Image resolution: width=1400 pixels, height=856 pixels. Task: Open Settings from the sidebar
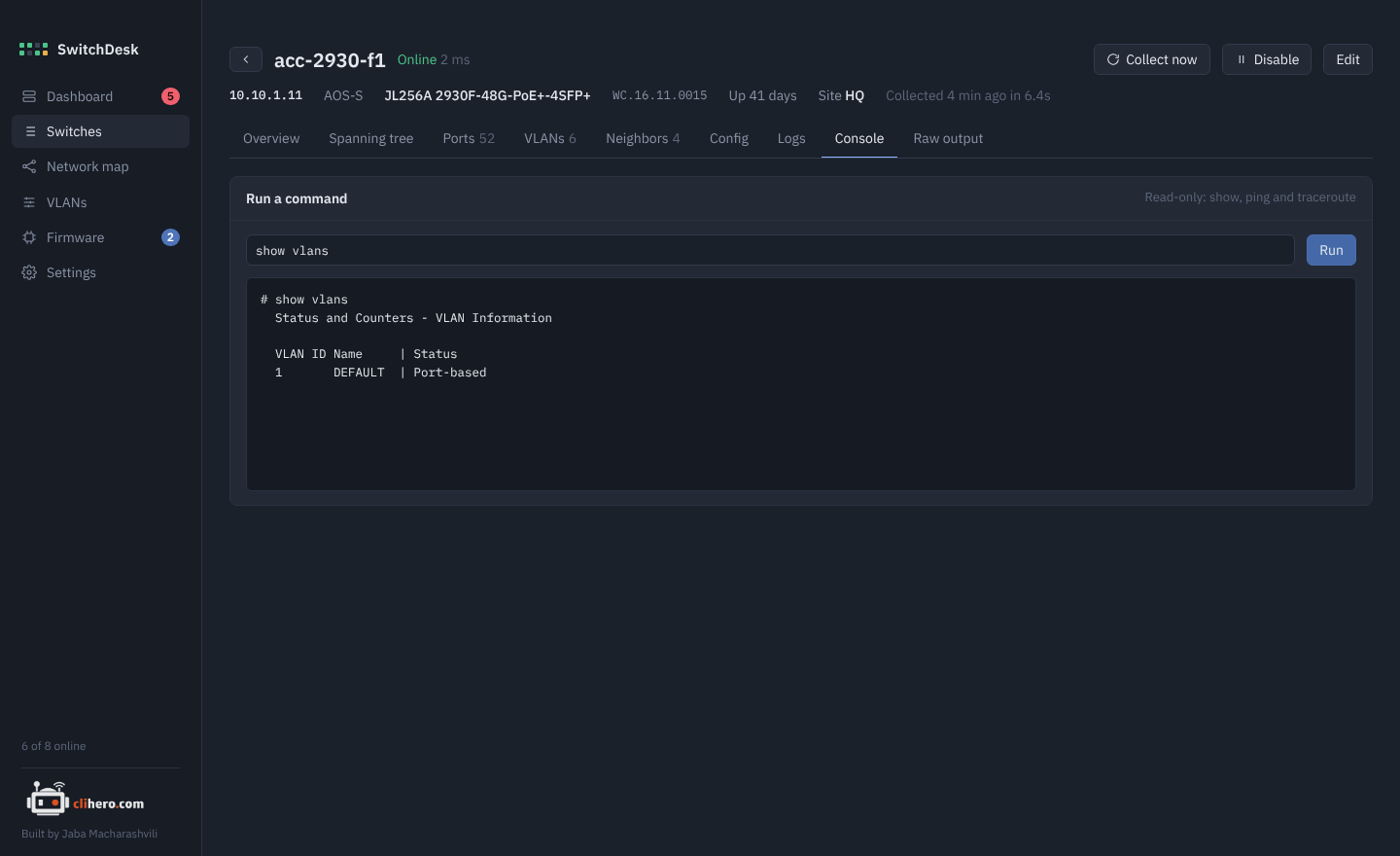tap(100, 272)
